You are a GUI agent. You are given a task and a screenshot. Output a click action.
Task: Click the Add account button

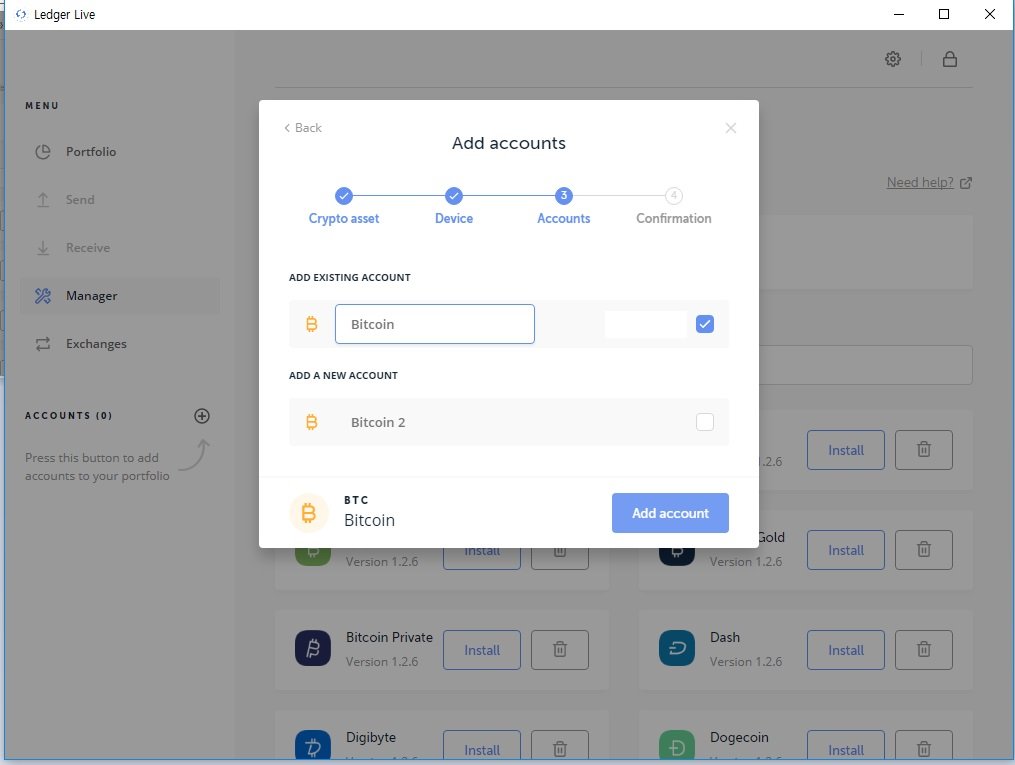670,513
